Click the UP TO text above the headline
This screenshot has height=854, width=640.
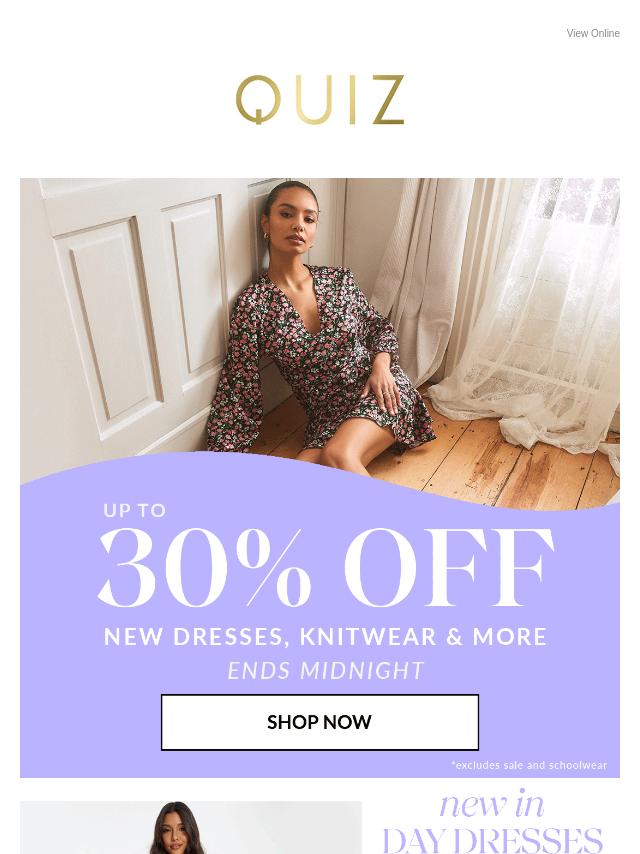click(135, 510)
